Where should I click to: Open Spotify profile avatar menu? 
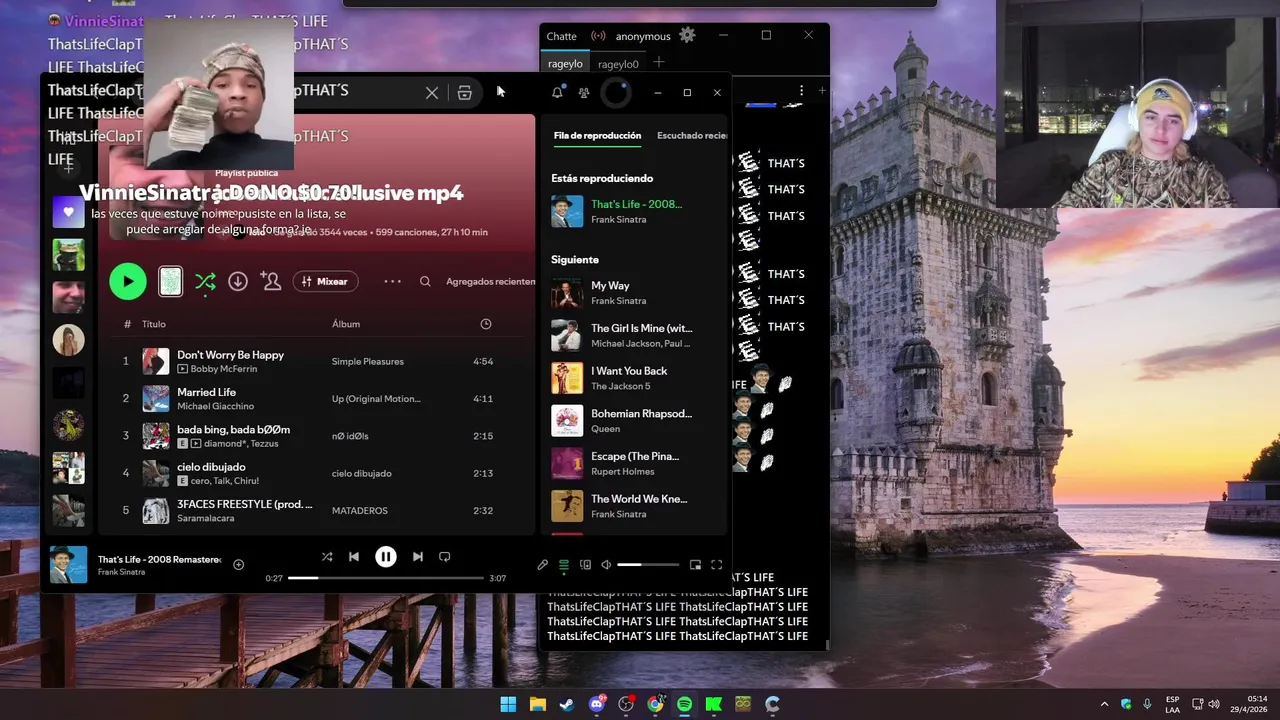coord(616,93)
